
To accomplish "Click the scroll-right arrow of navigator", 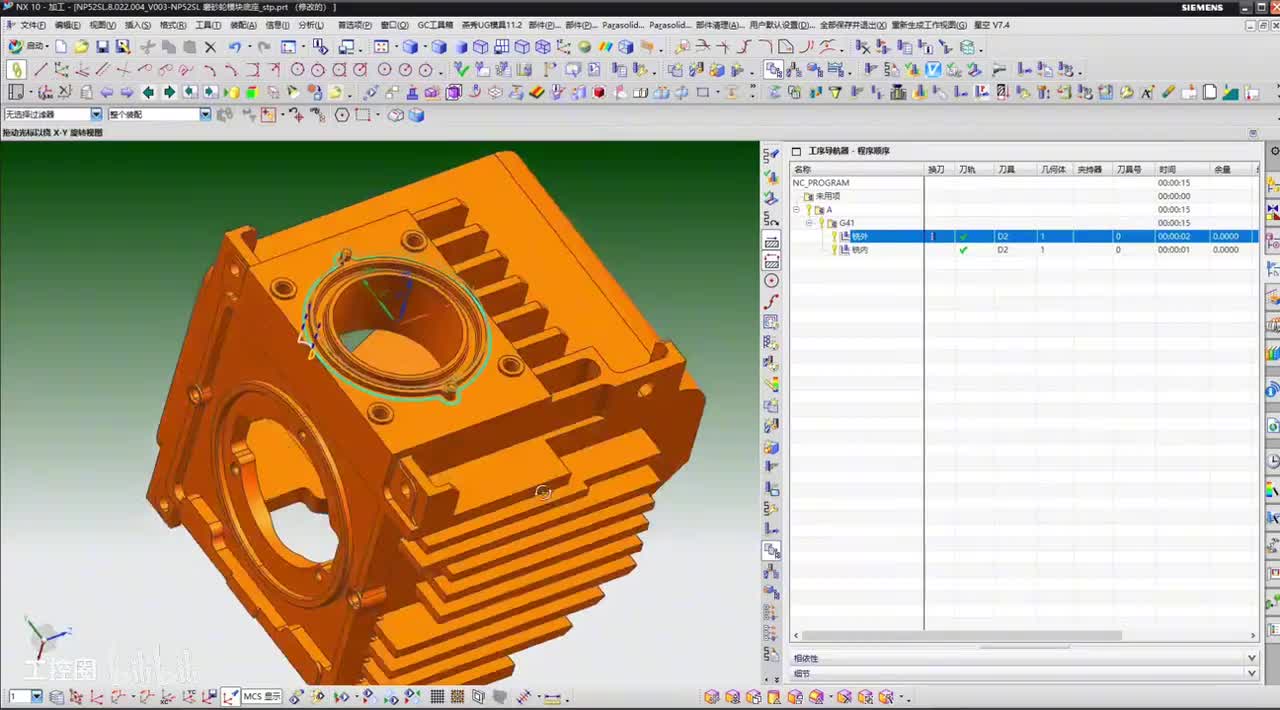I will [x=1253, y=636].
